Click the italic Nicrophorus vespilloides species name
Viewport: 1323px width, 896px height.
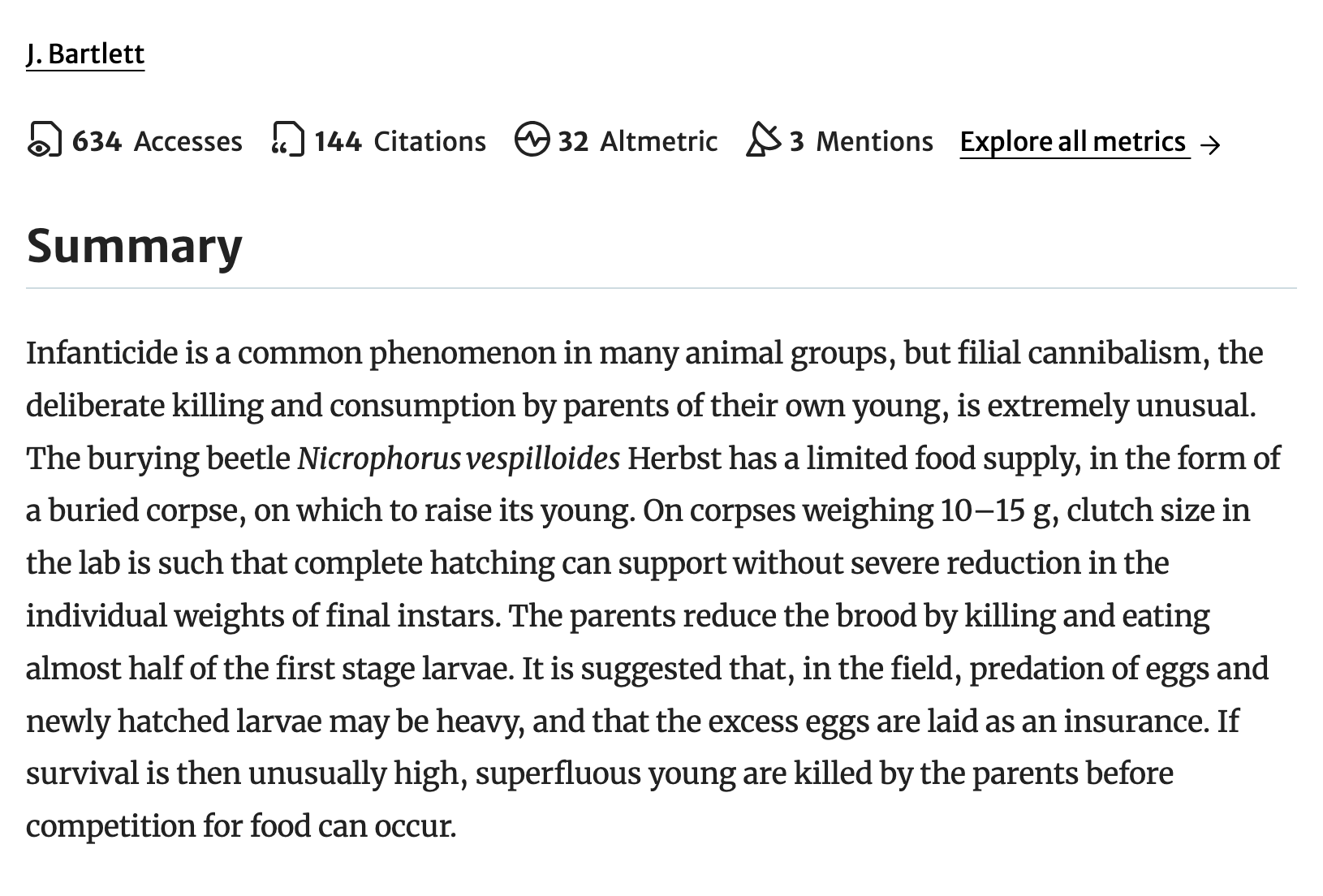point(459,459)
